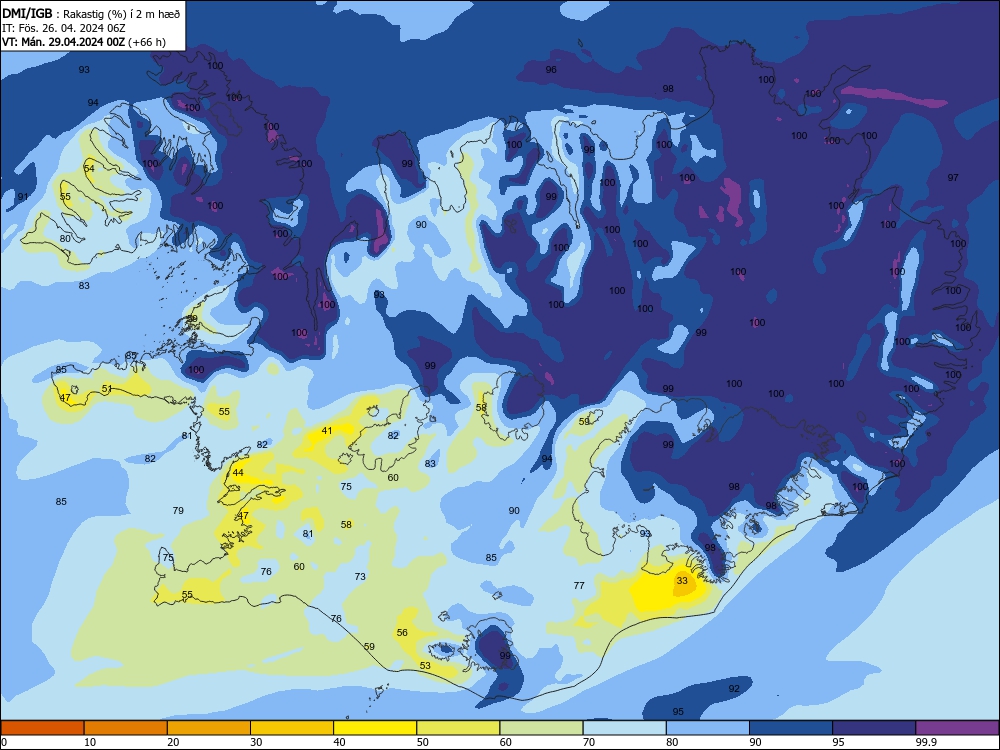Viewport: 1000px width, 750px height.
Task: Click the legend tick label '10'
Action: click(90, 742)
